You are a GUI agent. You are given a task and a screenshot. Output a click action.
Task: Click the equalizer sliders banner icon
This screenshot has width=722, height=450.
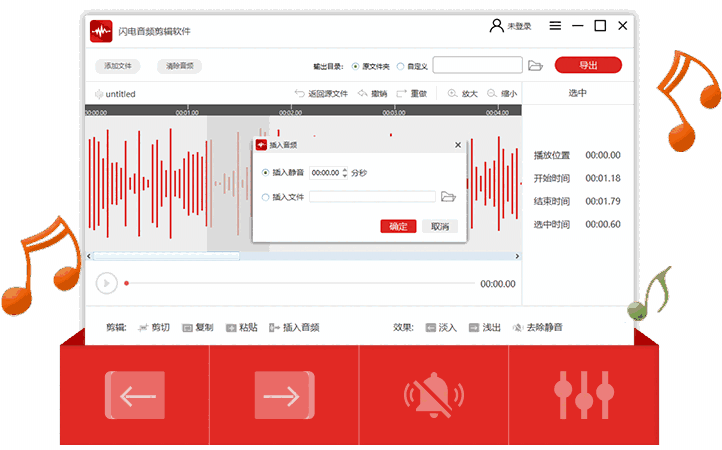click(584, 395)
